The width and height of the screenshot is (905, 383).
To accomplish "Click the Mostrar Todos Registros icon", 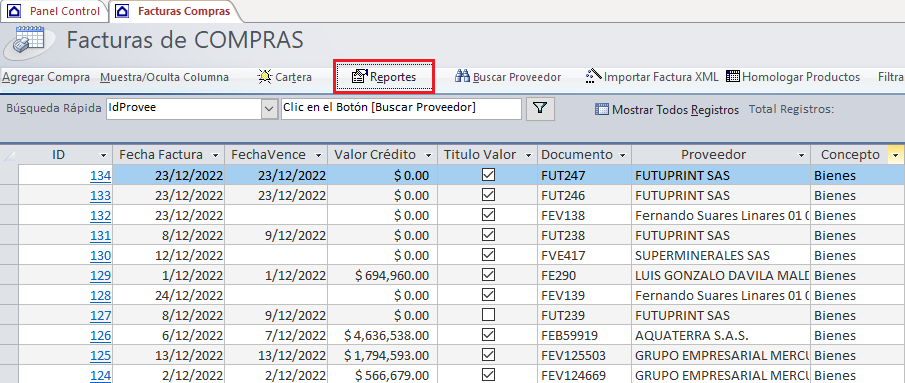I will coord(601,109).
